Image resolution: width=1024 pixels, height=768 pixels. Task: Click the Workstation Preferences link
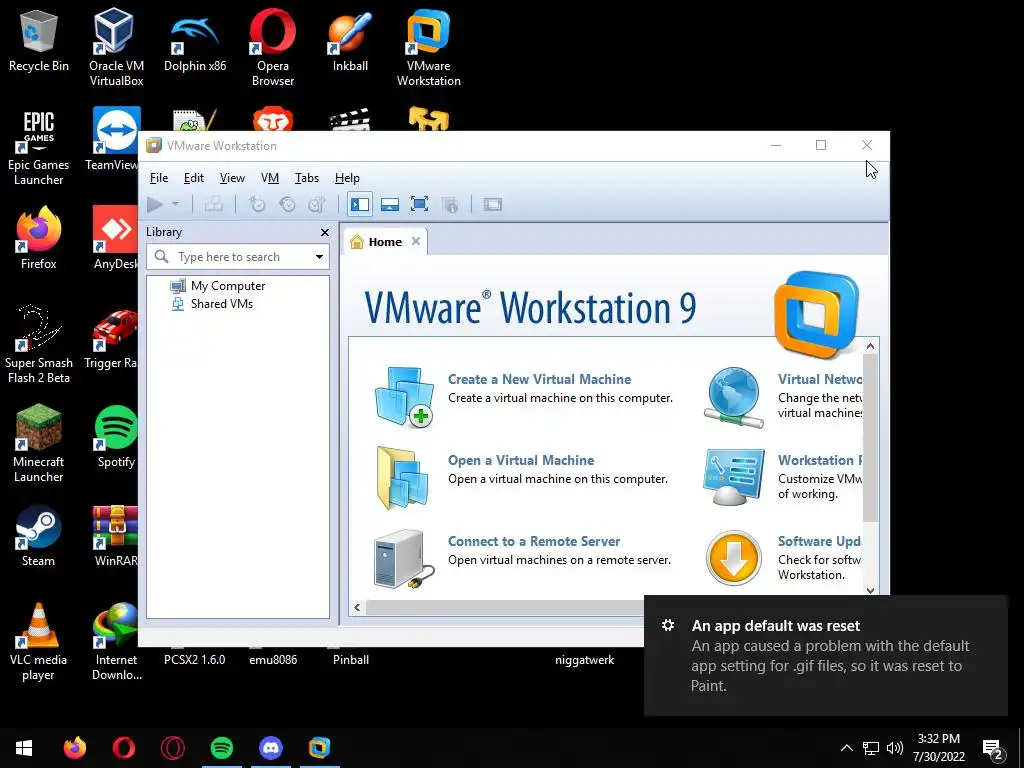tap(820, 460)
